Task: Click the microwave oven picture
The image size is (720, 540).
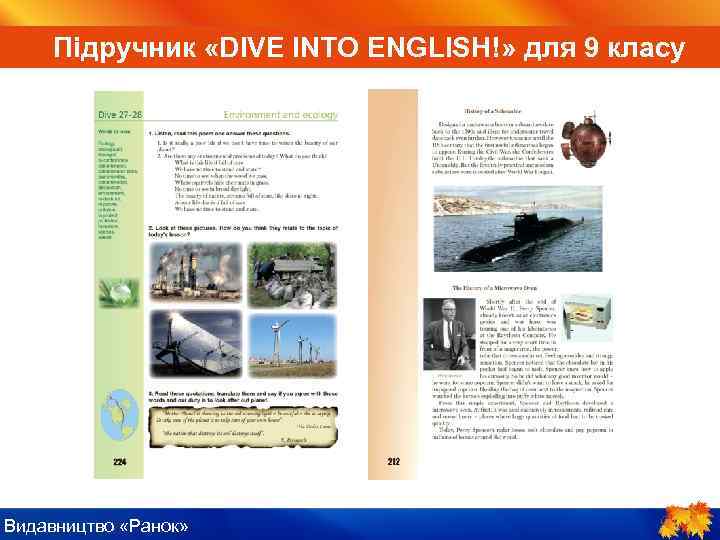Action: pos(588,318)
